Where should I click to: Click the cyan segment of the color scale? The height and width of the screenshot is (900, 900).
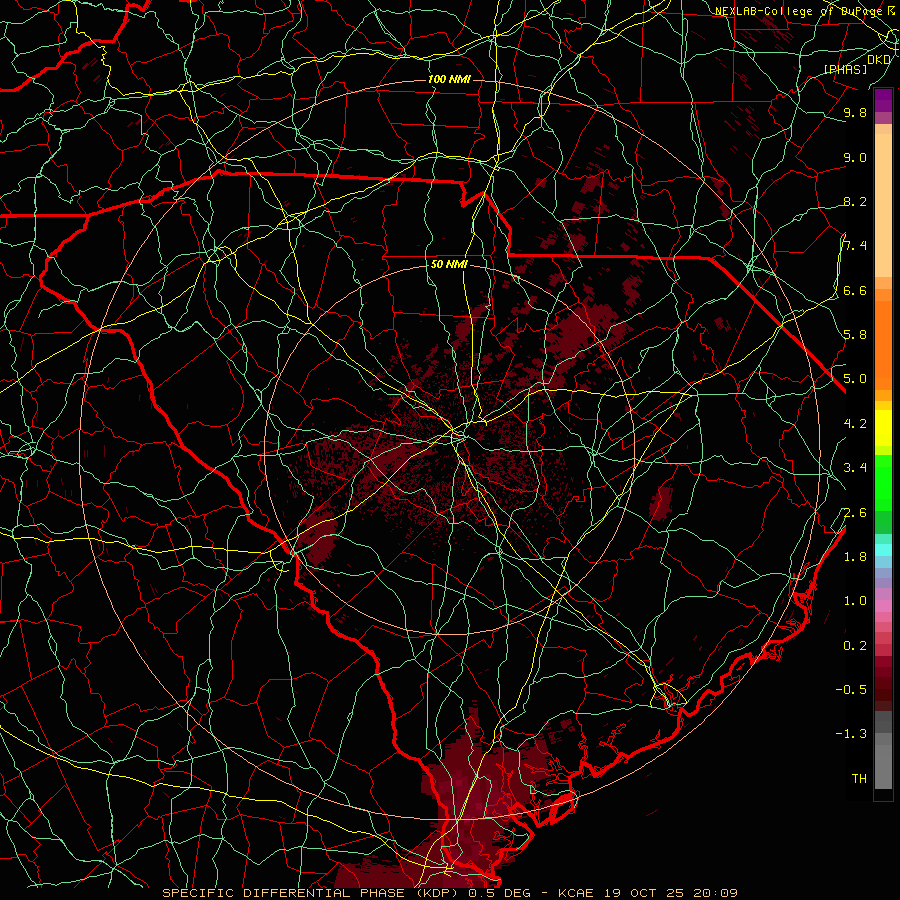(883, 549)
